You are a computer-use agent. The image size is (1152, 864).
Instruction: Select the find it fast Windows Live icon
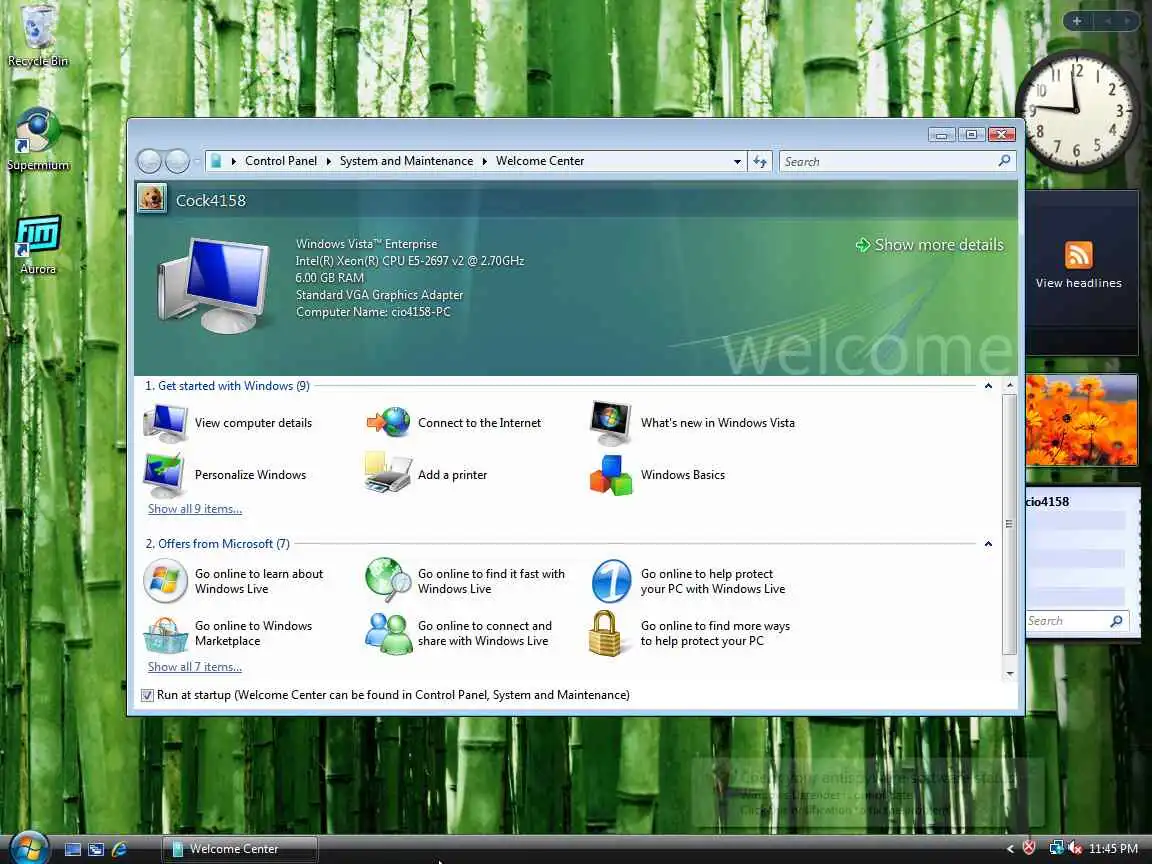(x=388, y=580)
